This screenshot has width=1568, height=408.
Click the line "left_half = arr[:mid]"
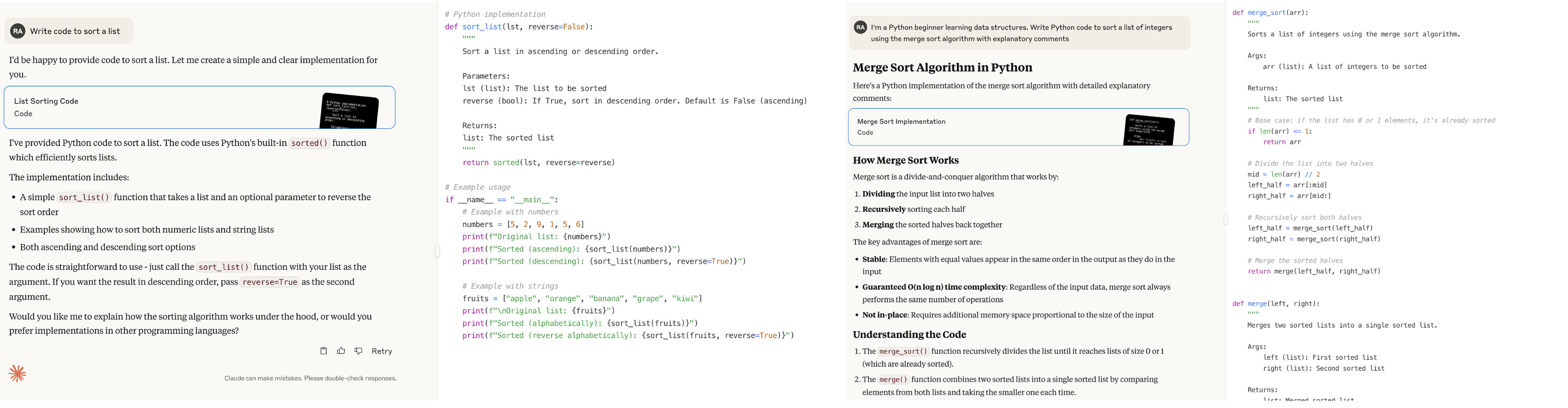[1287, 185]
